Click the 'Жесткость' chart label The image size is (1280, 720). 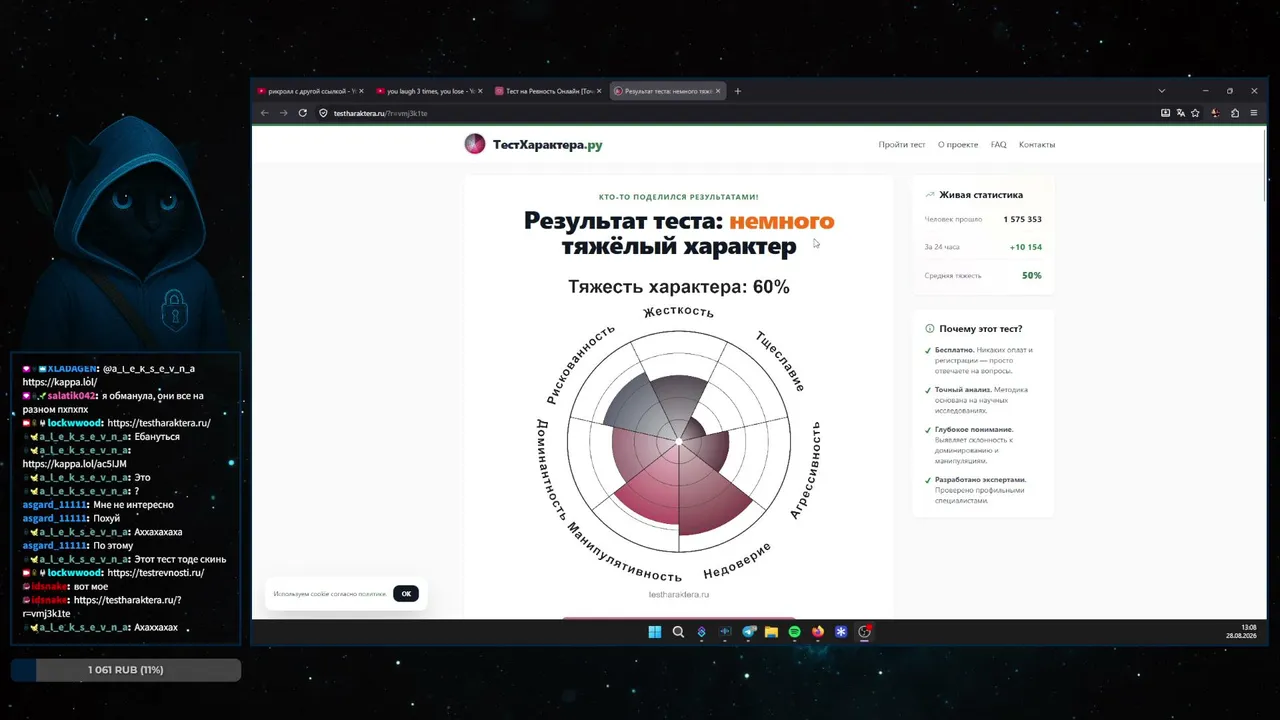[678, 311]
